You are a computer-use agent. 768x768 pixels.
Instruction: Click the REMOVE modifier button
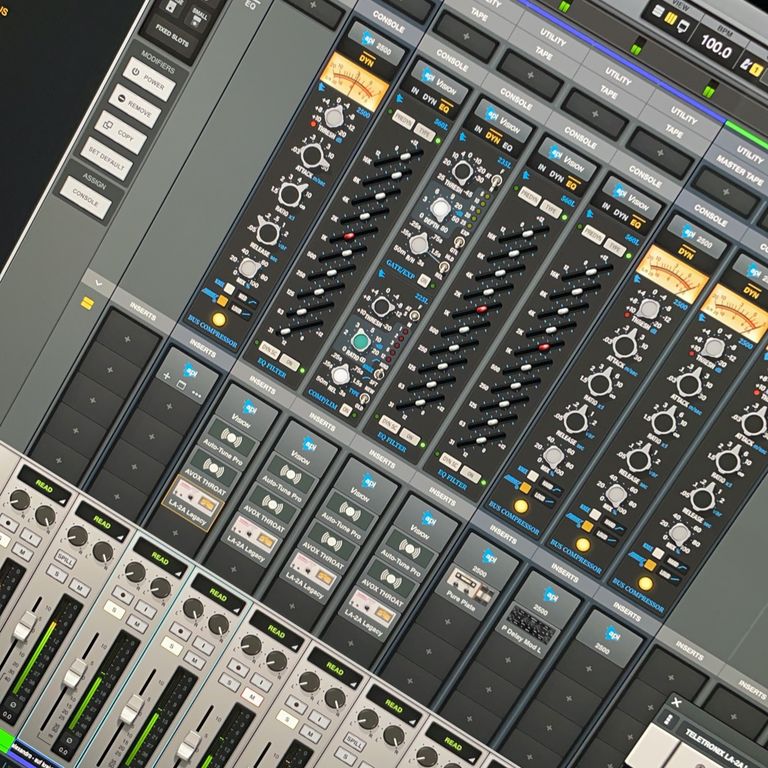135,106
